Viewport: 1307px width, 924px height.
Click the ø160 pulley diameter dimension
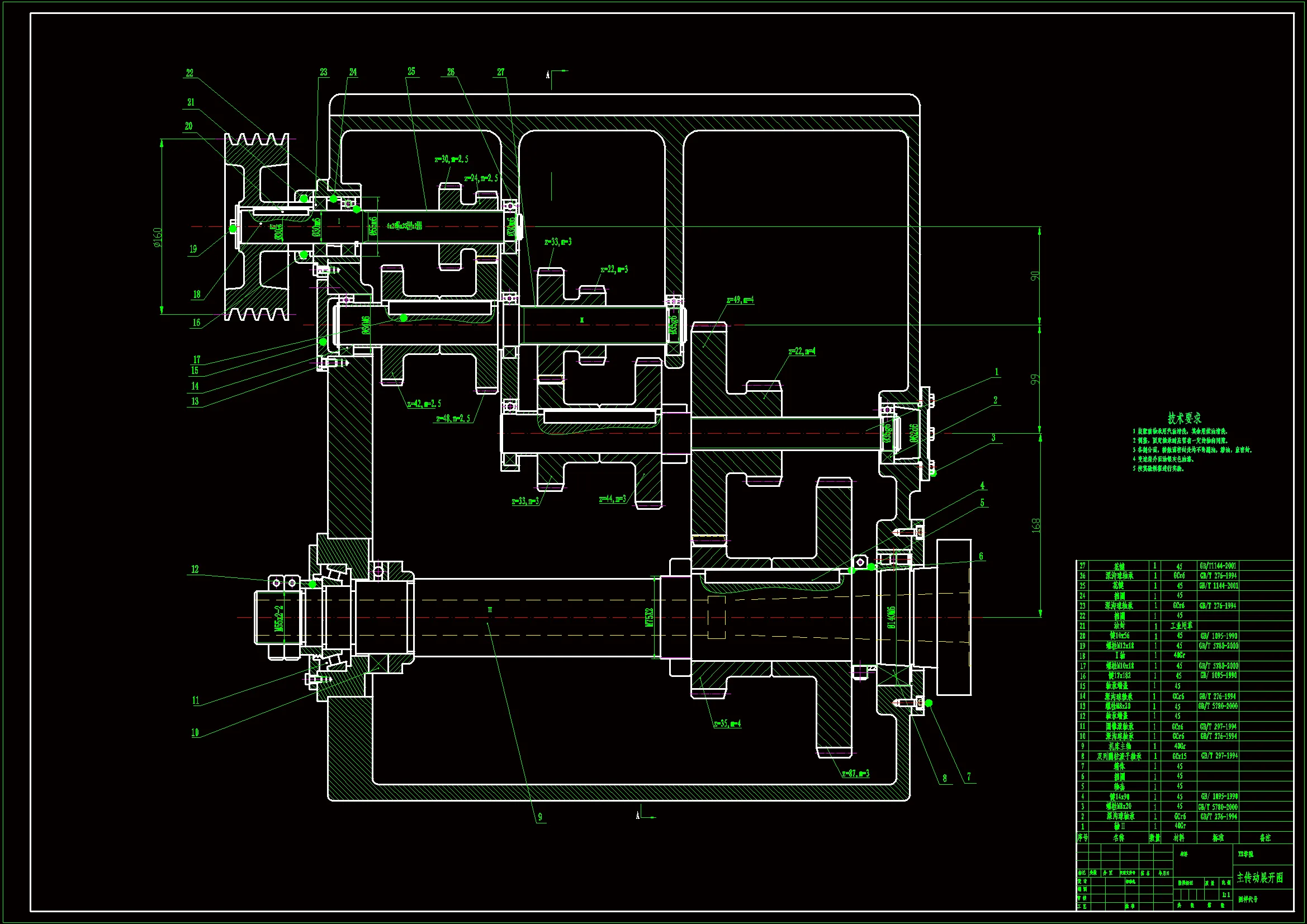158,238
